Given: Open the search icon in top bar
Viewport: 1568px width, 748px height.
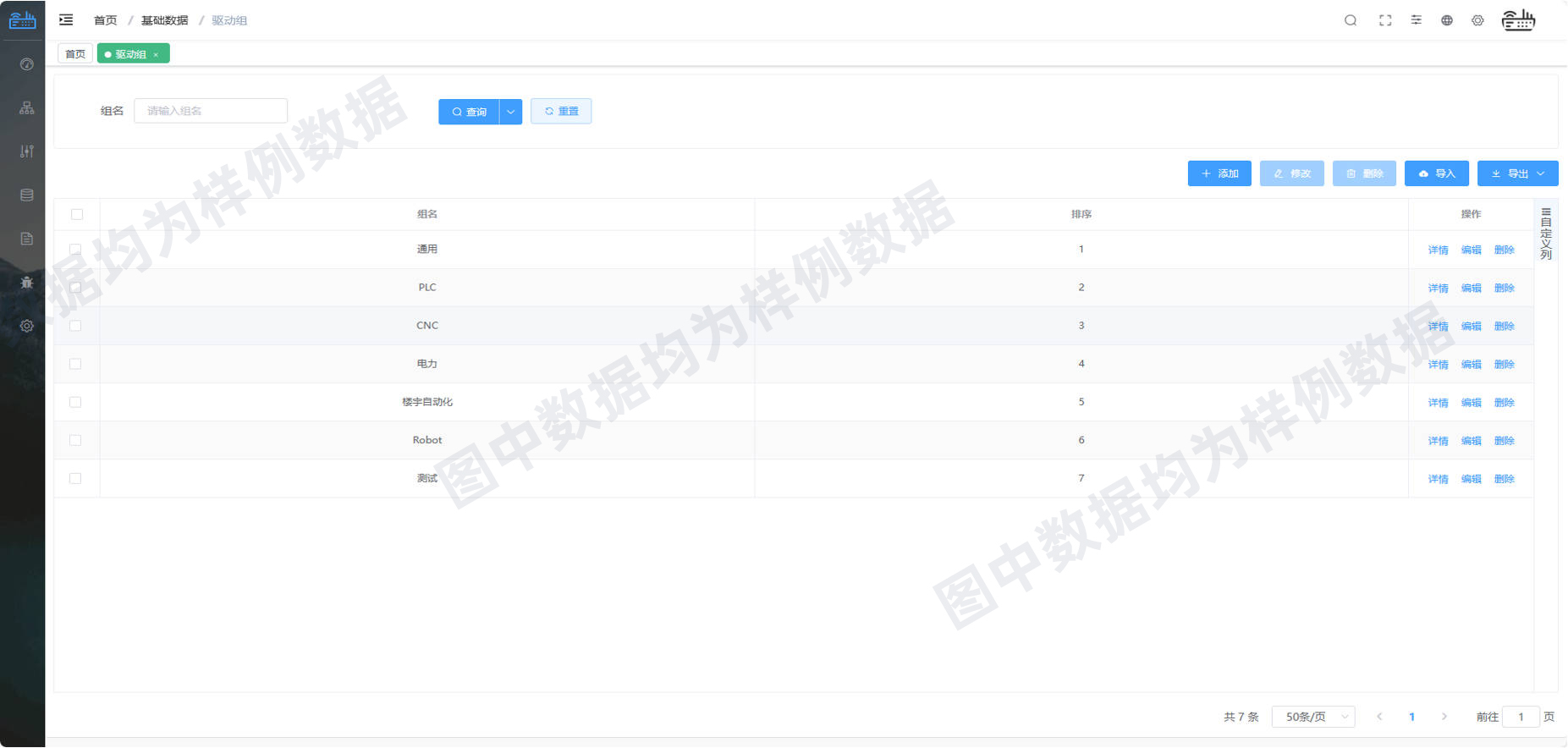Looking at the screenshot, I should pyautogui.click(x=1351, y=20).
